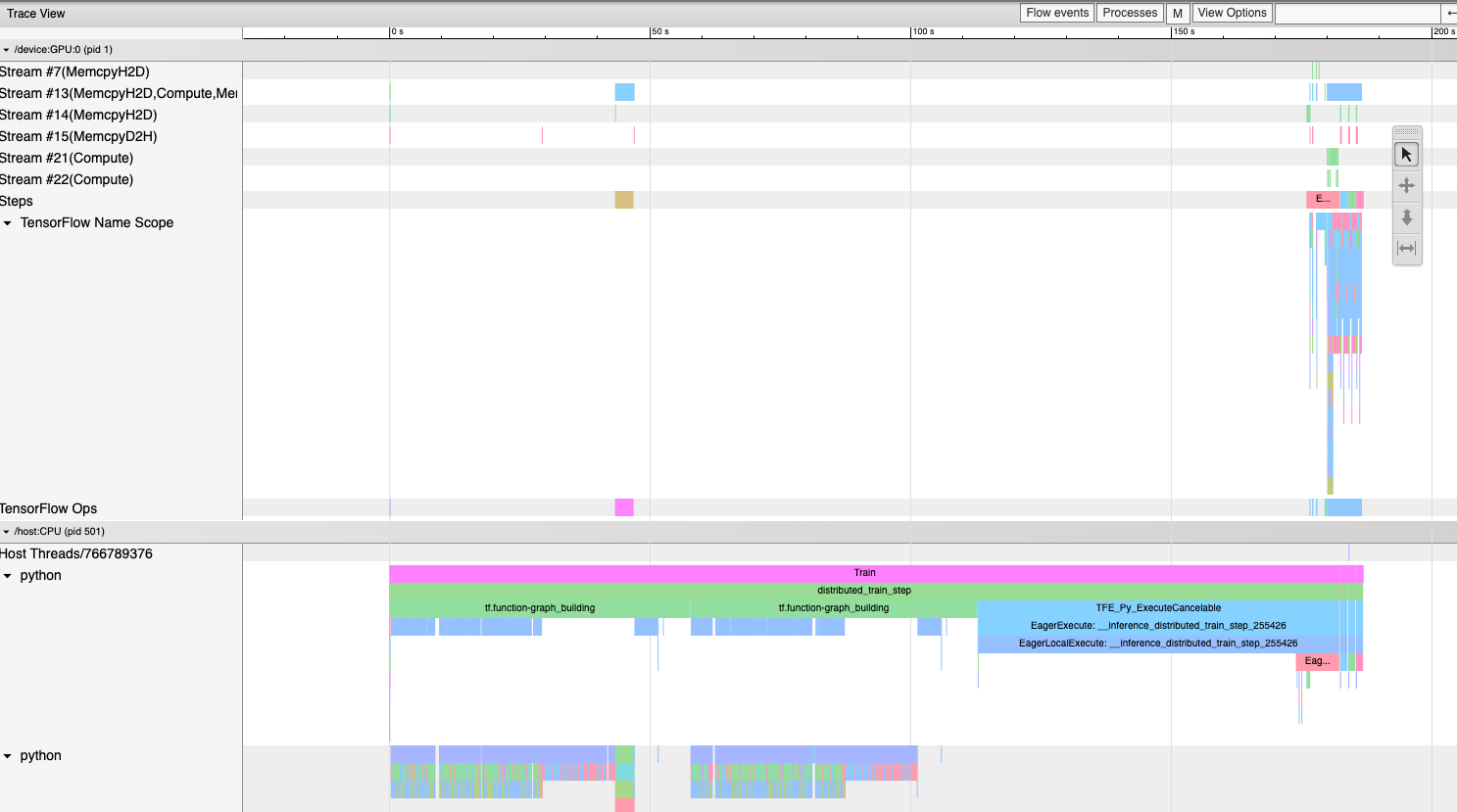Viewport: 1457px width, 812px height.
Task: Select the Stream #21(Compute) row label
Action: pos(67,158)
